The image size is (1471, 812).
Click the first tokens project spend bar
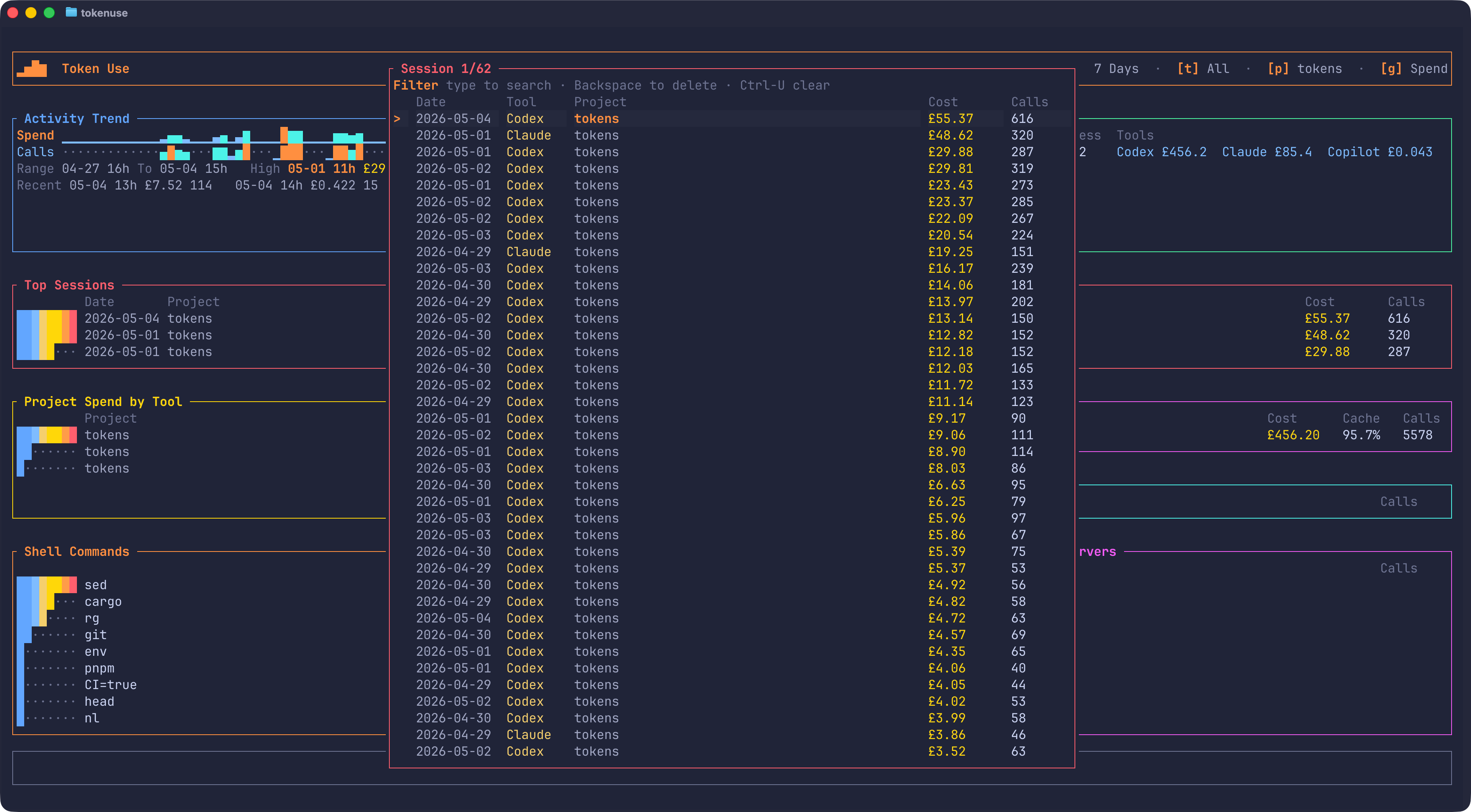(x=47, y=435)
